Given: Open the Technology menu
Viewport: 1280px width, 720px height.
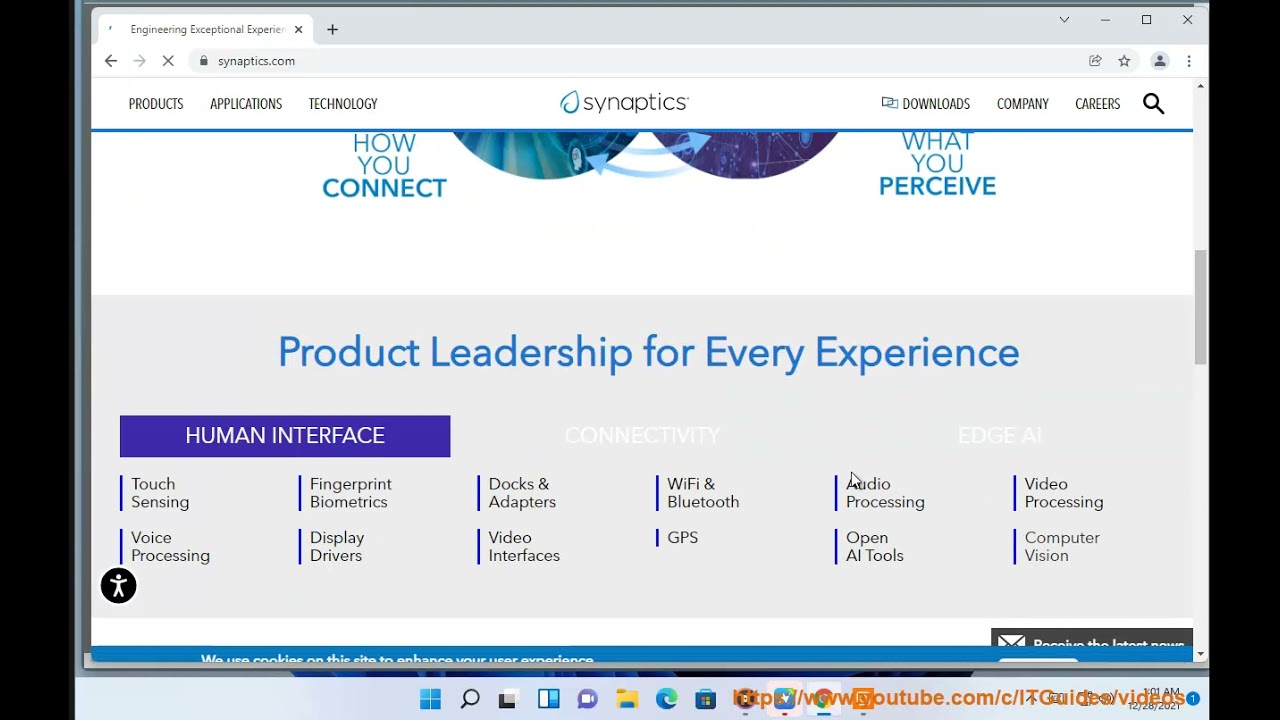Looking at the screenshot, I should [343, 104].
